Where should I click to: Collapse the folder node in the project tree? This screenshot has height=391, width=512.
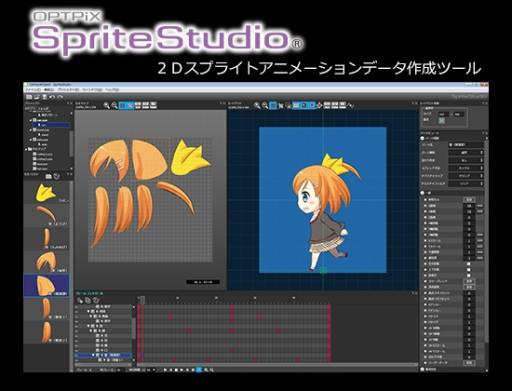coord(26,149)
